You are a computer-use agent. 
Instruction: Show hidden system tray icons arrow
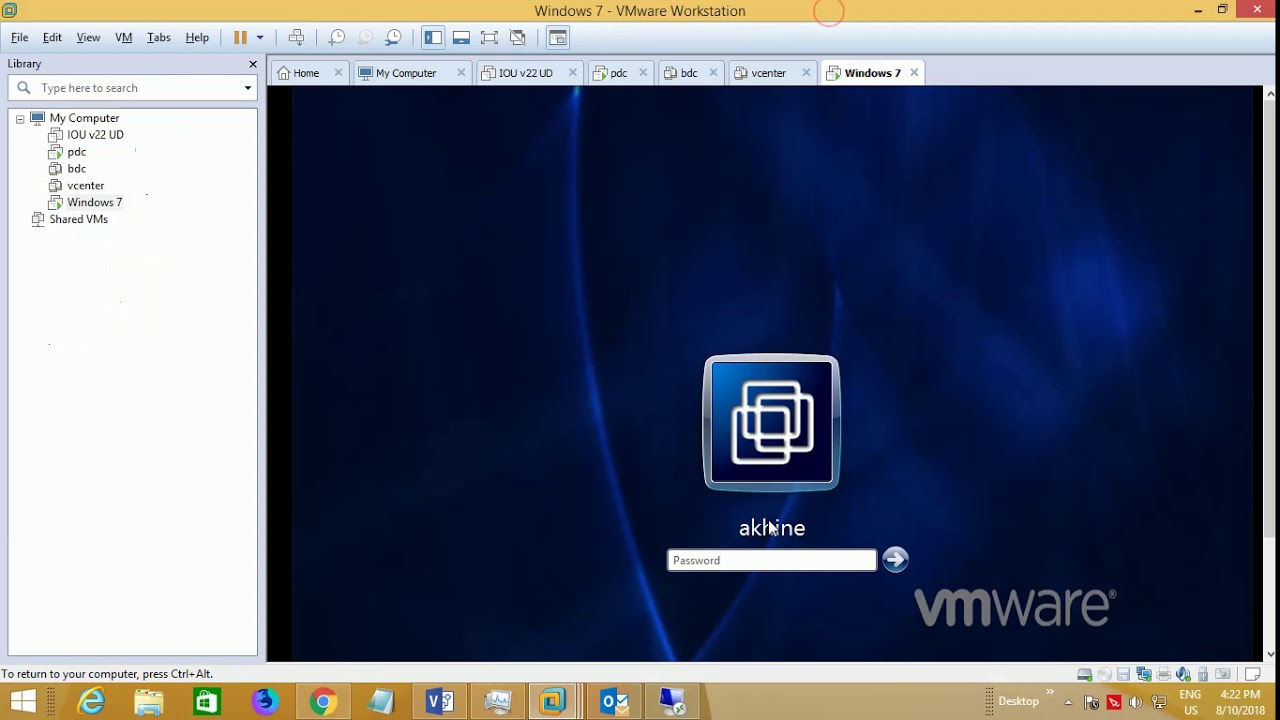[x=1068, y=702]
